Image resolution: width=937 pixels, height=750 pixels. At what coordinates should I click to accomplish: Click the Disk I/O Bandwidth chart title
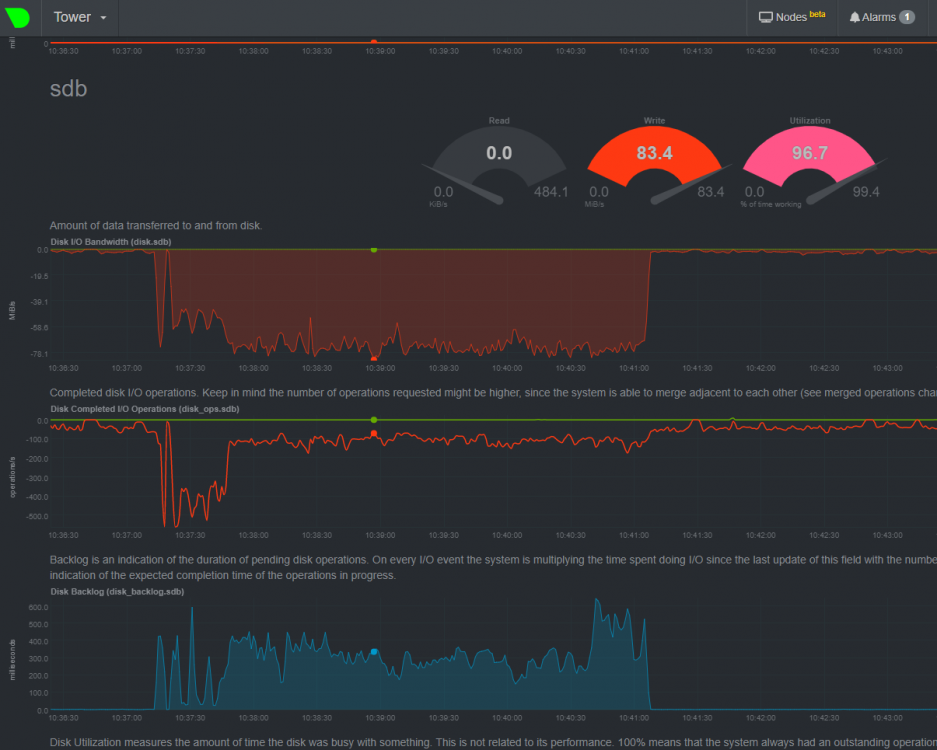[x=111, y=242]
